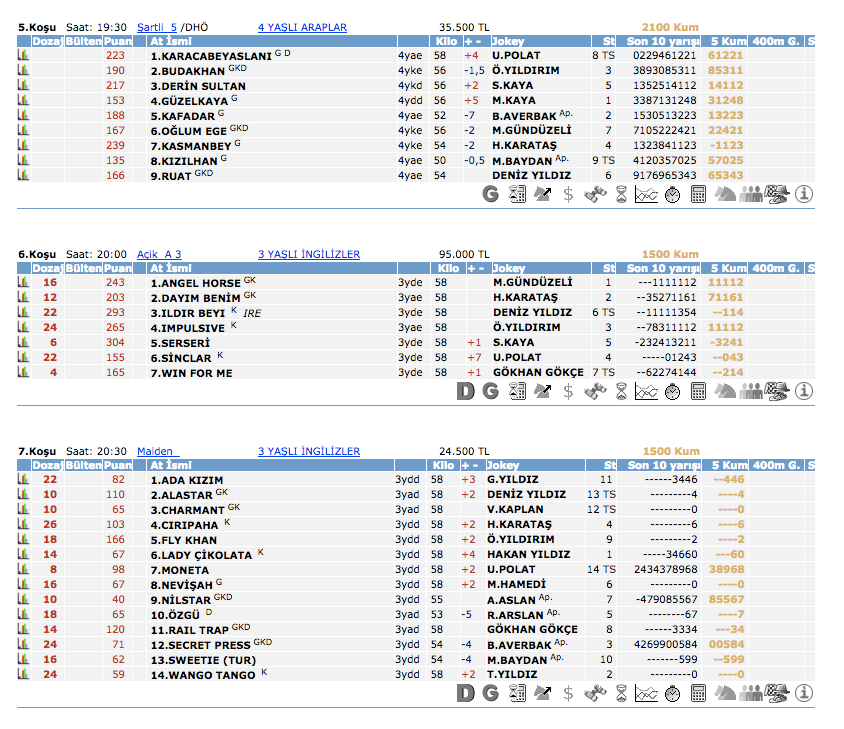Click the "Maiden" link in race 7
844x729 pixels.
[x=155, y=451]
